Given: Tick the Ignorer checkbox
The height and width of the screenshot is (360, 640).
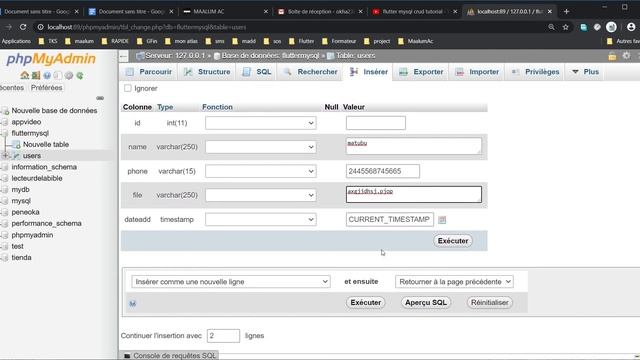Looking at the screenshot, I should (128, 88).
